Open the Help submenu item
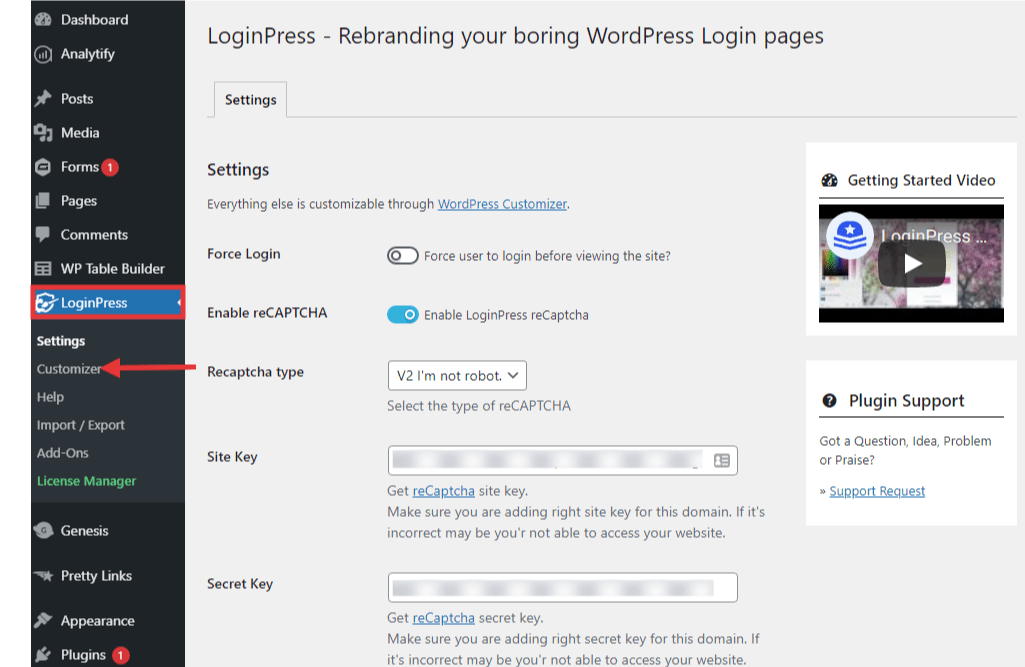Screen dimensions: 1025x667 pos(50,397)
